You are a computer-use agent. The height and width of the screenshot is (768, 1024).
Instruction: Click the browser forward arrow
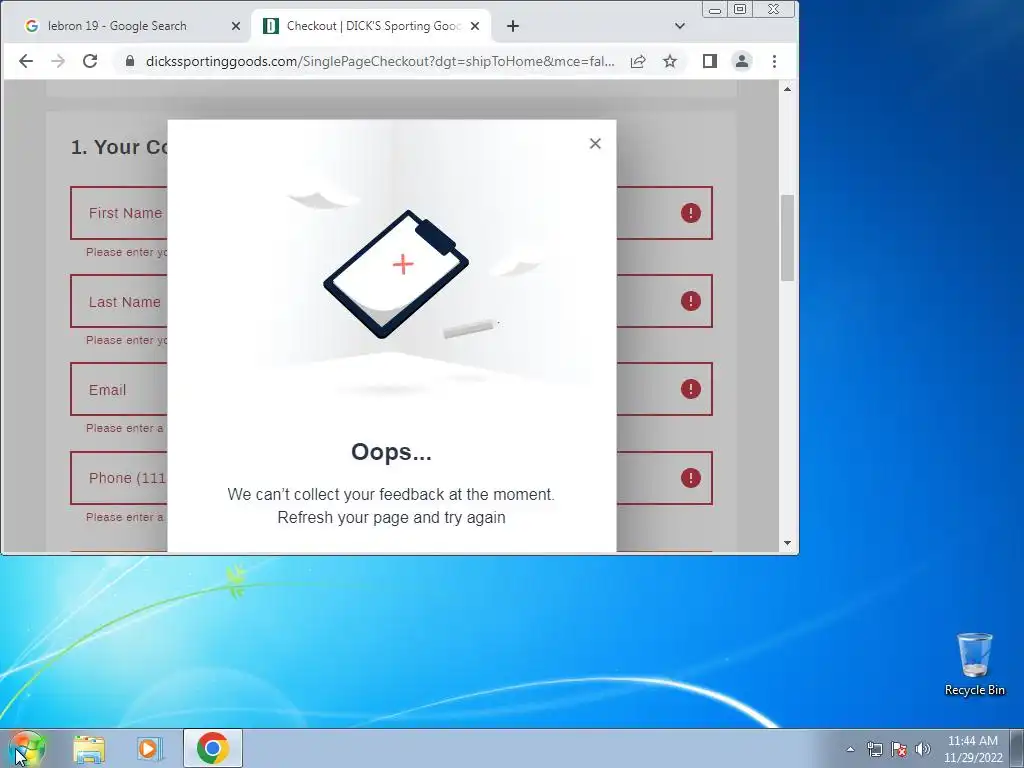pyautogui.click(x=58, y=61)
